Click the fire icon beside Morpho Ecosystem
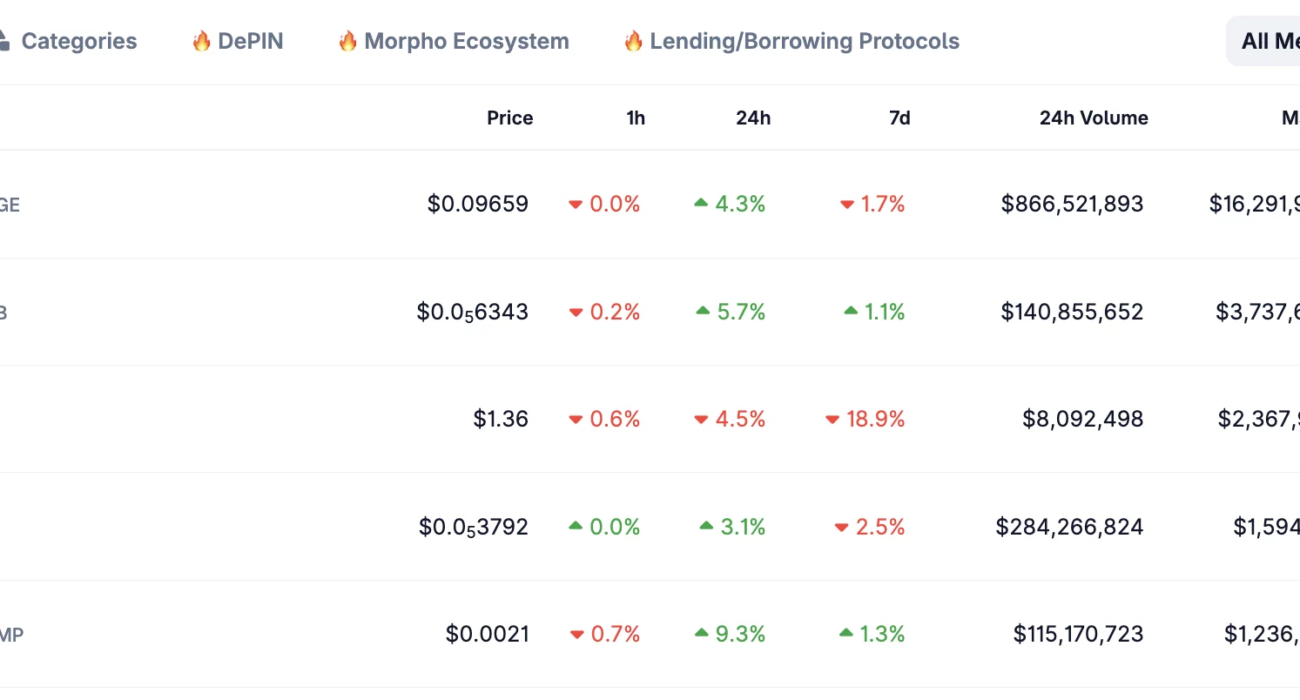The image size is (1300, 700). point(348,41)
